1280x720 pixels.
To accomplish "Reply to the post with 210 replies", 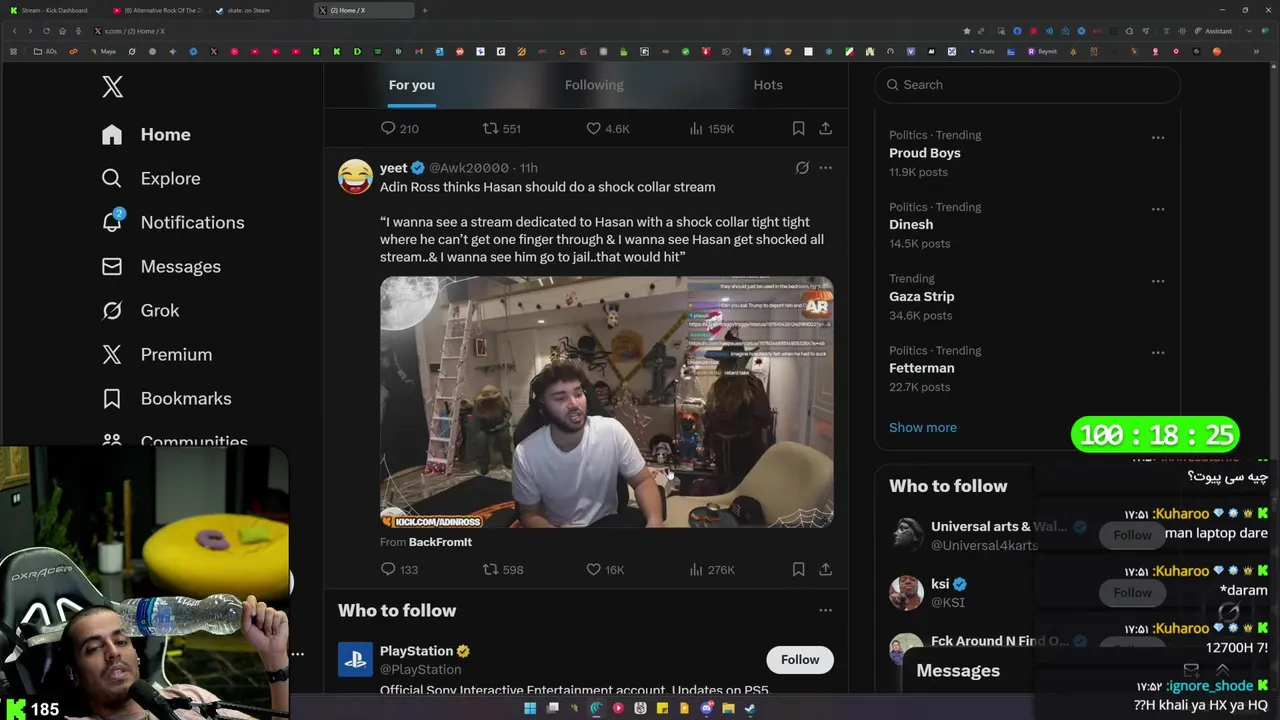I will (399, 129).
